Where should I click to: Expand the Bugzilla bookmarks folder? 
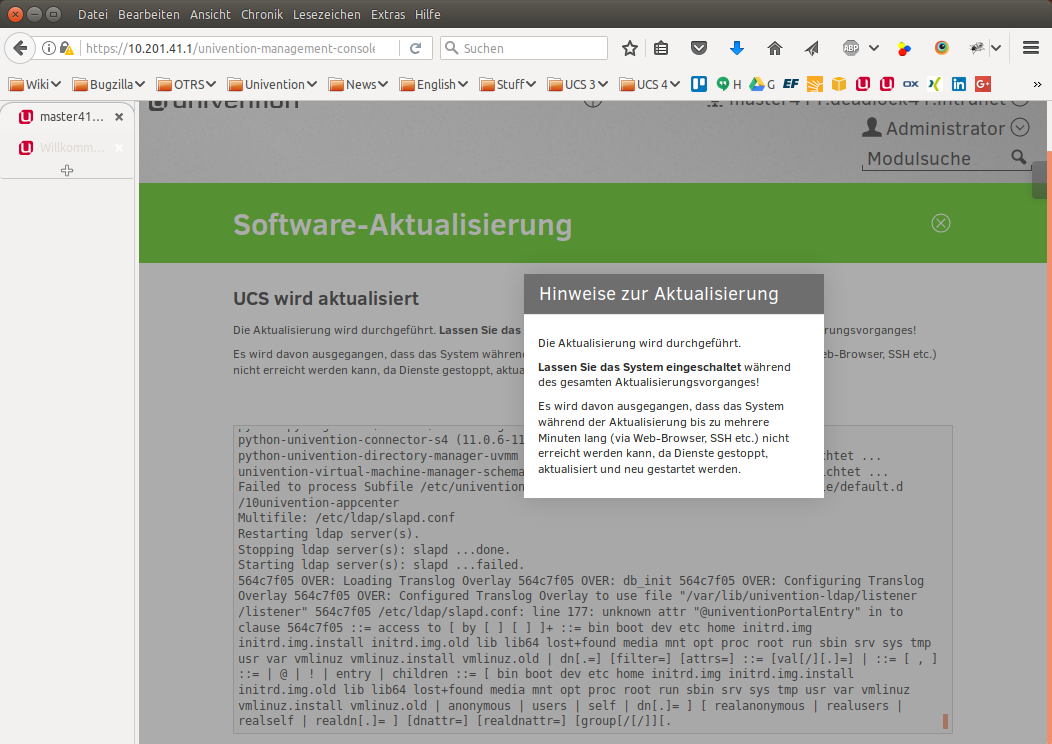[109, 85]
